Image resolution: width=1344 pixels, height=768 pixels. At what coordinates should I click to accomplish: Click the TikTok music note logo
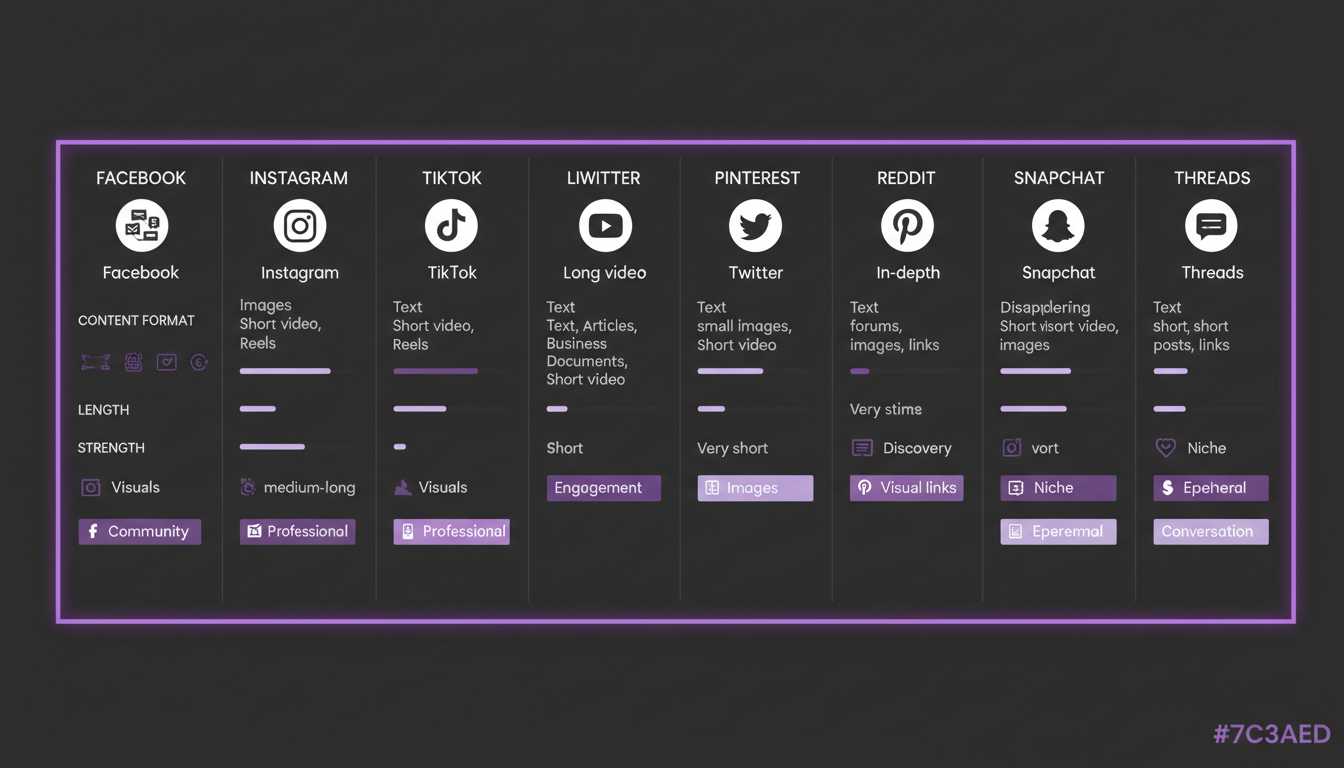point(451,226)
